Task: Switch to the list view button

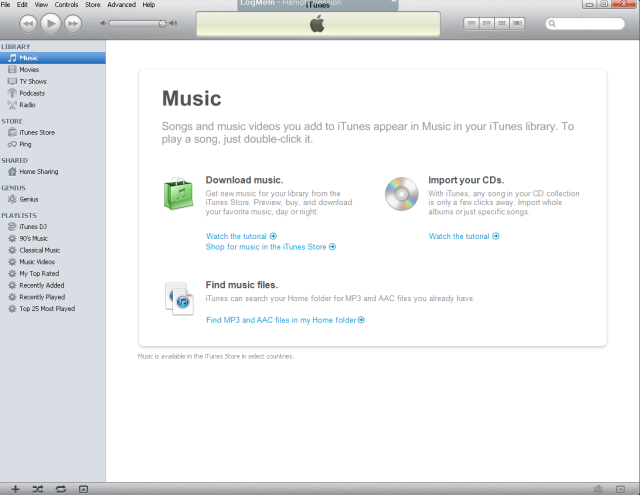Action: (x=471, y=23)
